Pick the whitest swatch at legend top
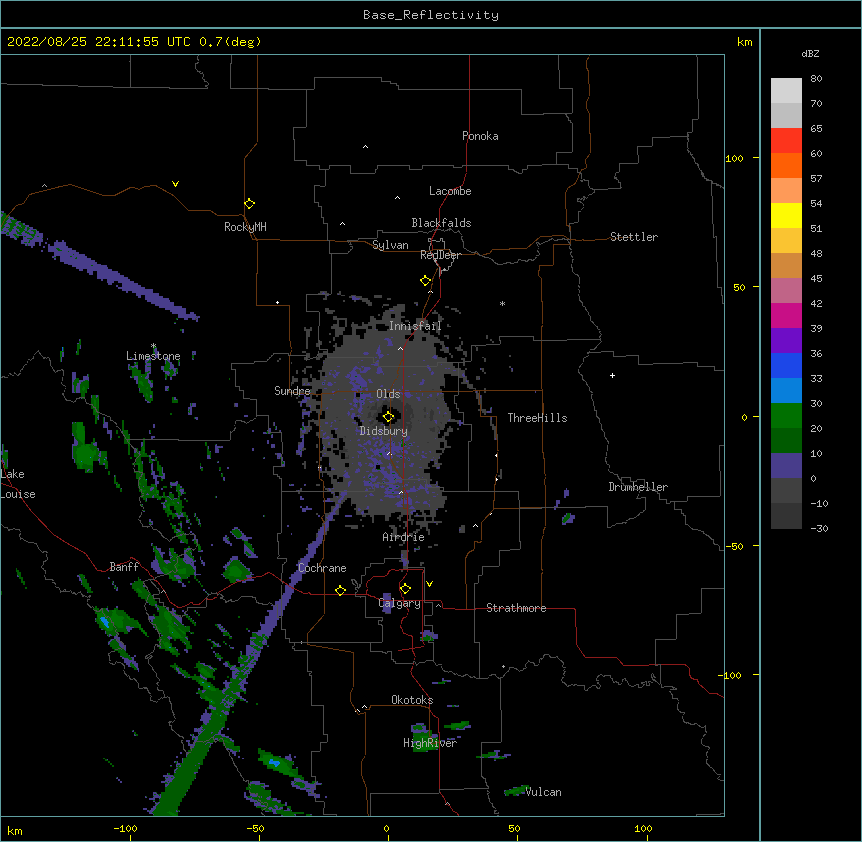The height and width of the screenshot is (842, 862). (x=786, y=90)
